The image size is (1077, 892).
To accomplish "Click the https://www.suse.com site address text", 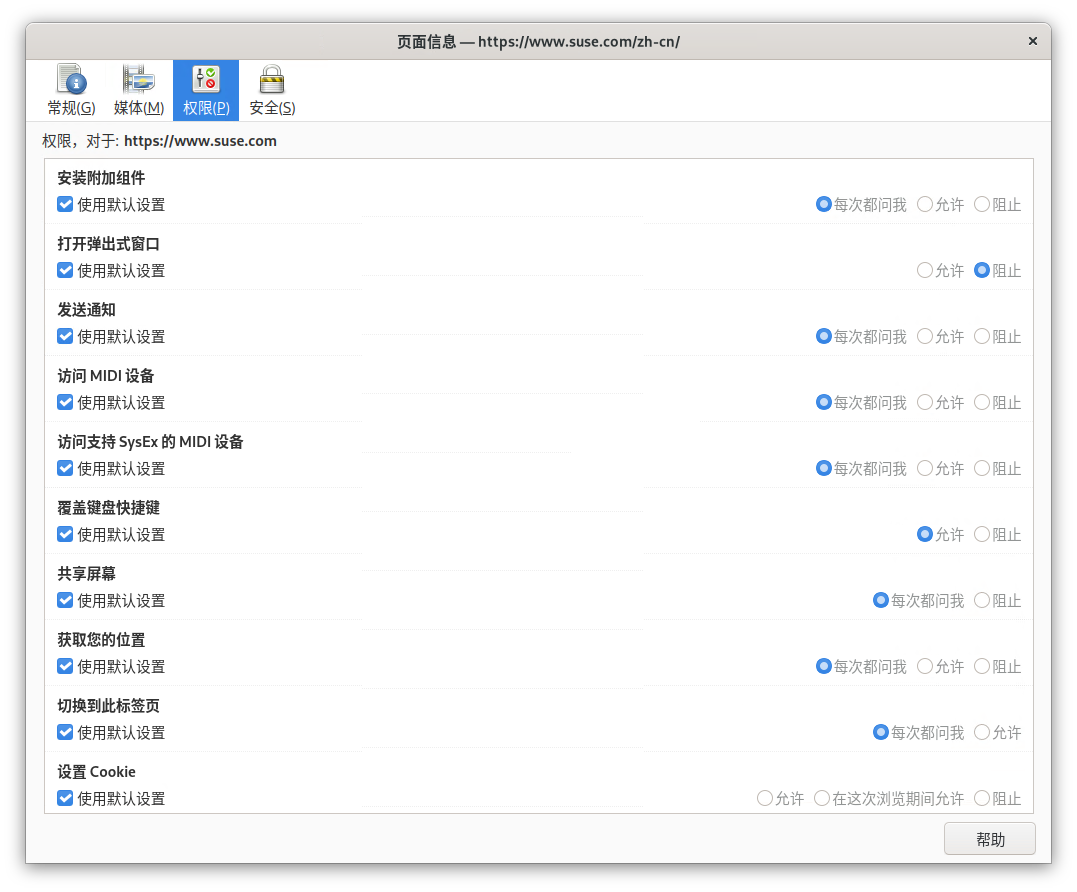I will [200, 141].
